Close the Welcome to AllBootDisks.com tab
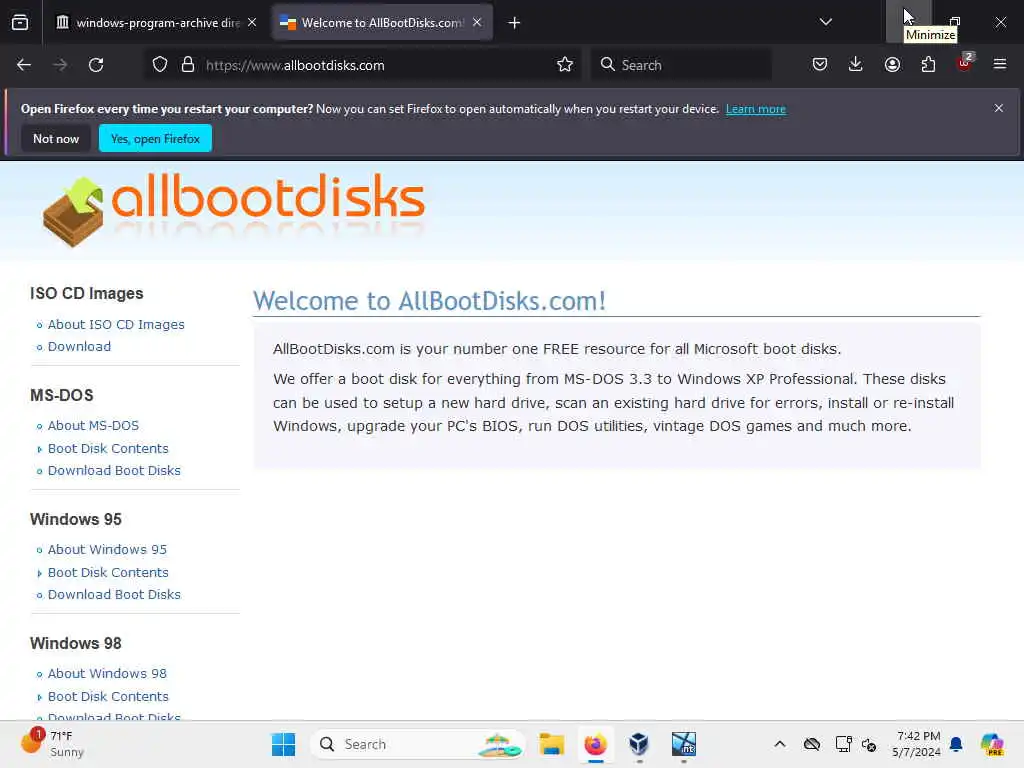Viewport: 1024px width, 768px height. (477, 22)
